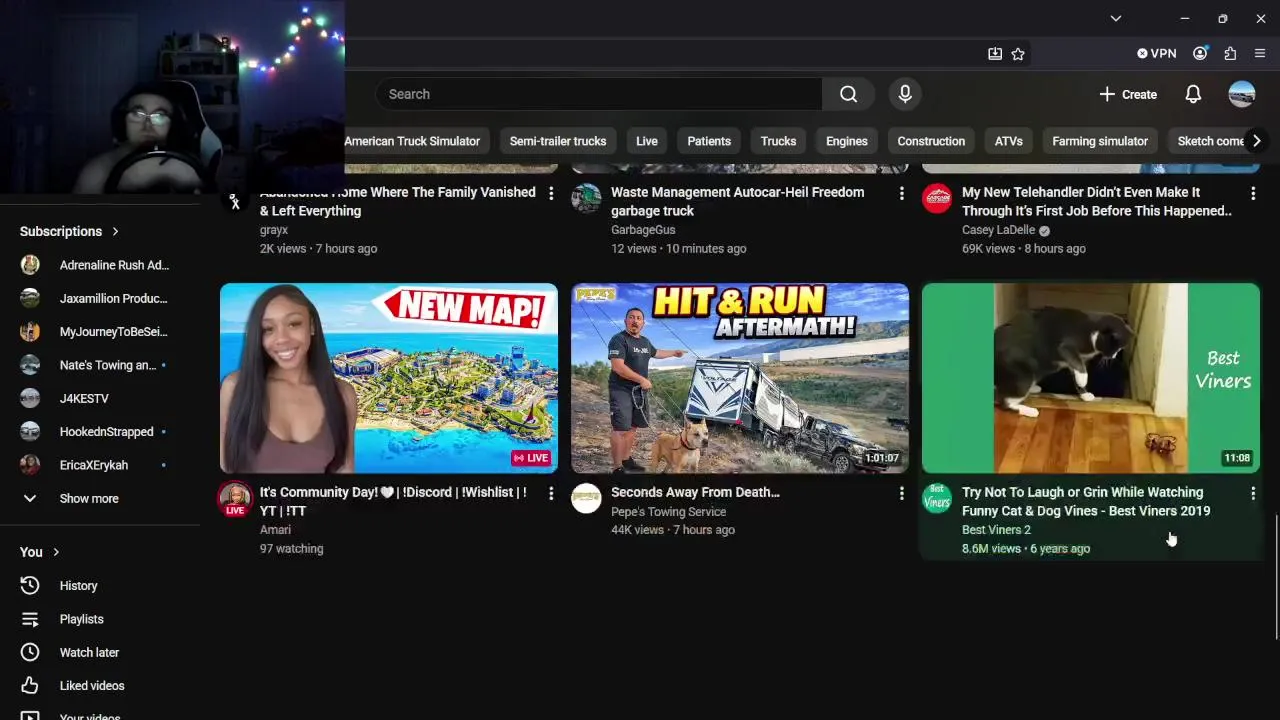Open HookednStrapped subscription
This screenshot has height=720, width=1280.
[100, 432]
